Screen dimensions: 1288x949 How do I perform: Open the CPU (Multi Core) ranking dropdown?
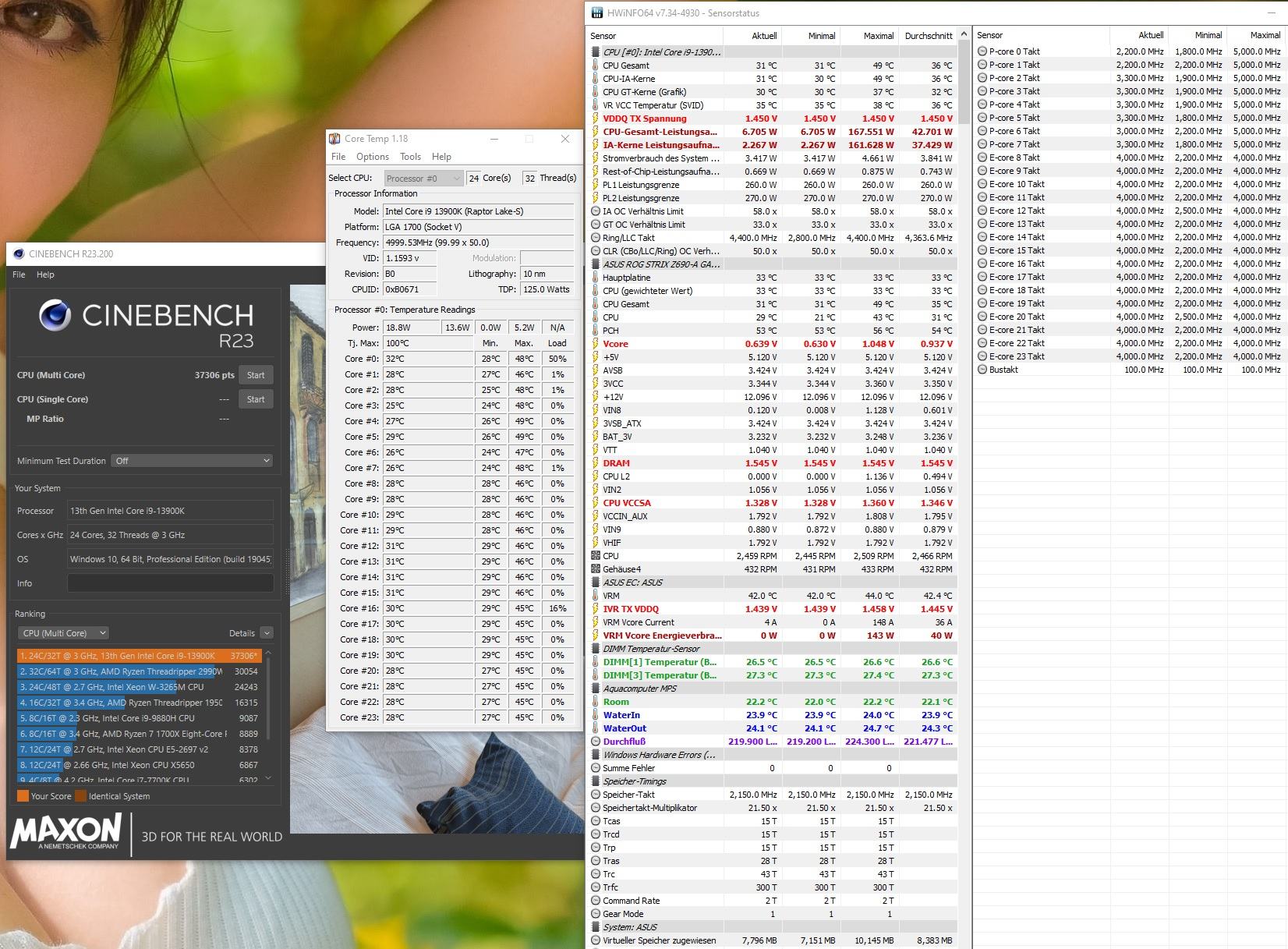pyautogui.click(x=63, y=633)
